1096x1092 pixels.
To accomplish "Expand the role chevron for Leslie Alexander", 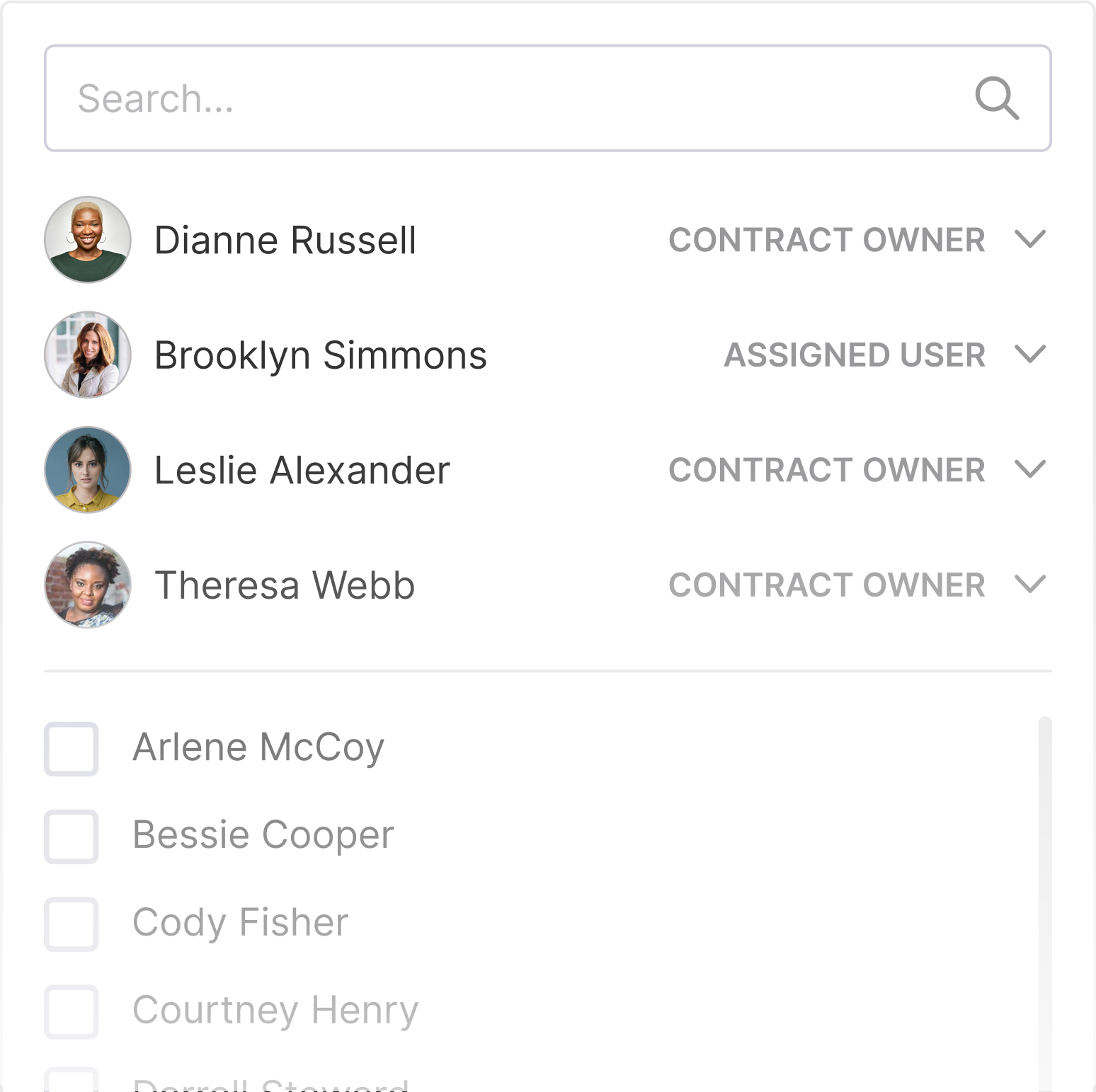I will 1029,469.
